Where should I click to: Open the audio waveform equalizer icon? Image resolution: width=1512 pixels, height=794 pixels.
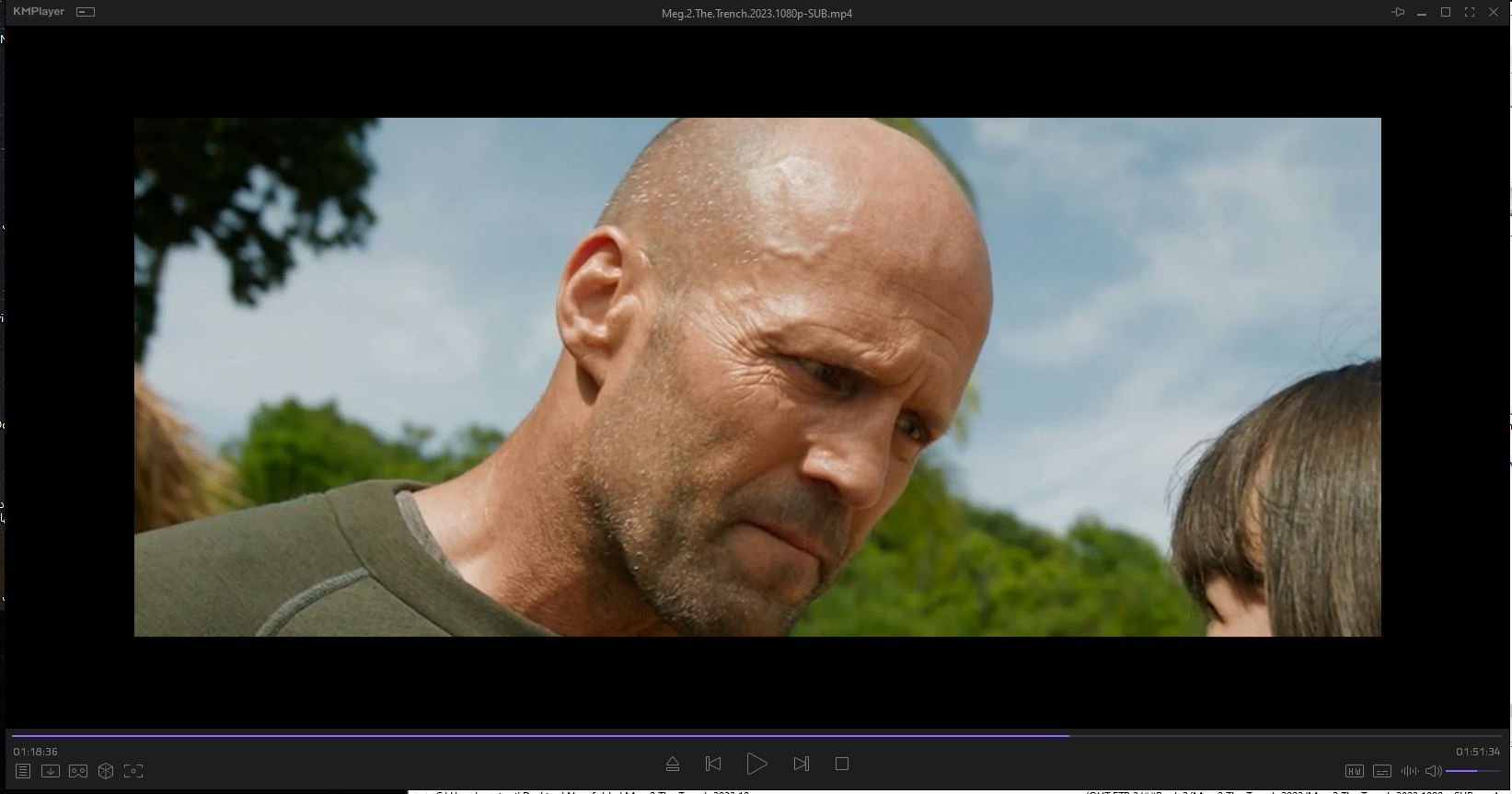(x=1409, y=771)
